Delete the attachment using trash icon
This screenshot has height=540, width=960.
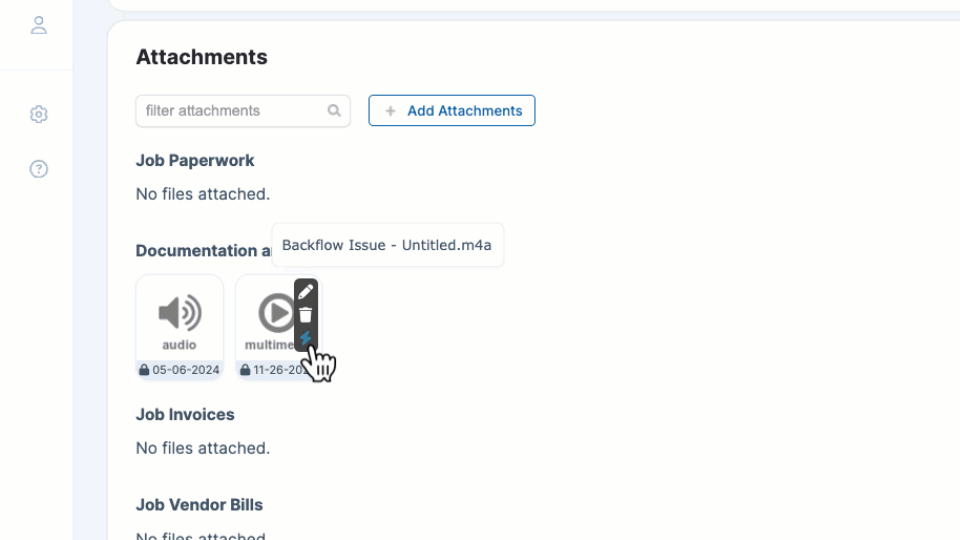(306, 315)
